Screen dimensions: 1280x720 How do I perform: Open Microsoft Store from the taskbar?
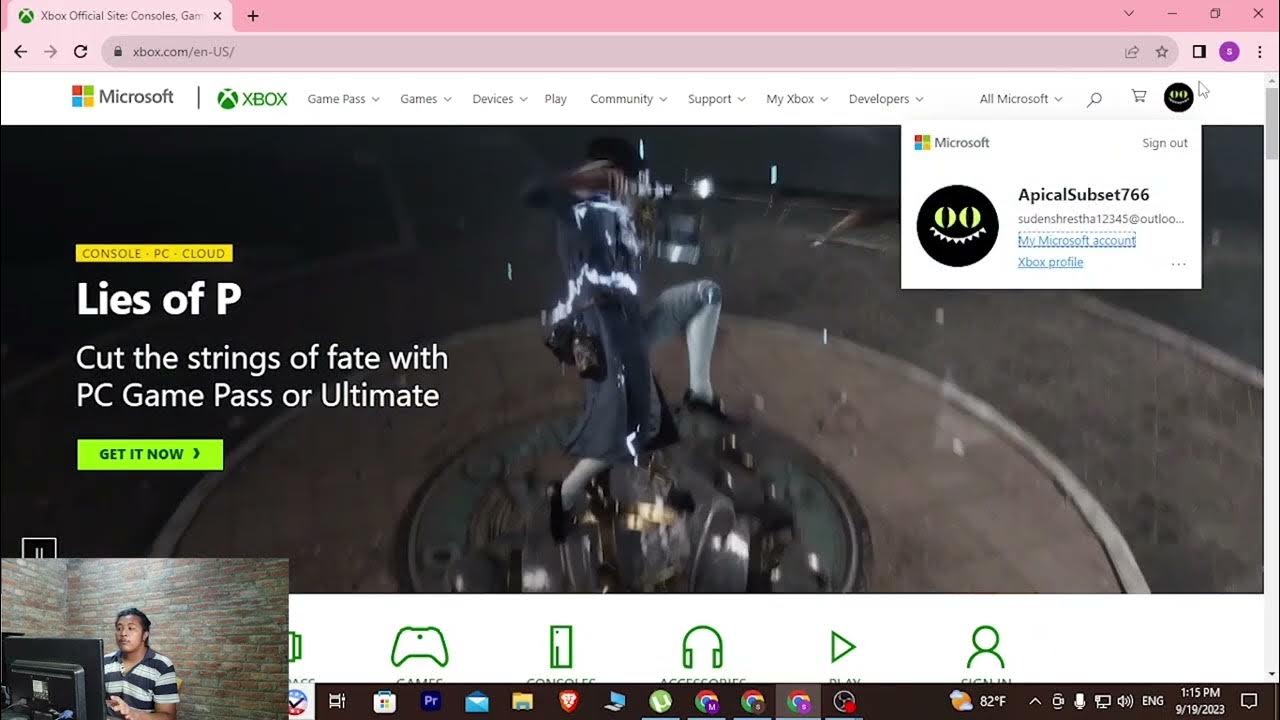click(x=384, y=702)
